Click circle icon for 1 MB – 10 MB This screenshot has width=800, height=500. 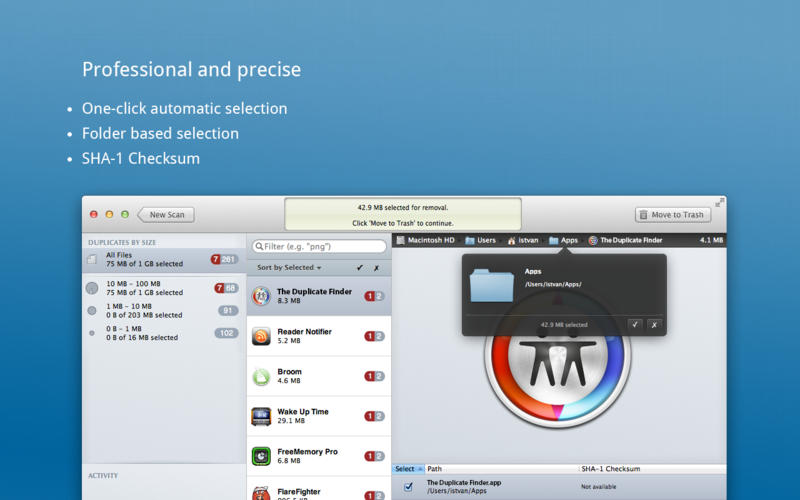92,310
